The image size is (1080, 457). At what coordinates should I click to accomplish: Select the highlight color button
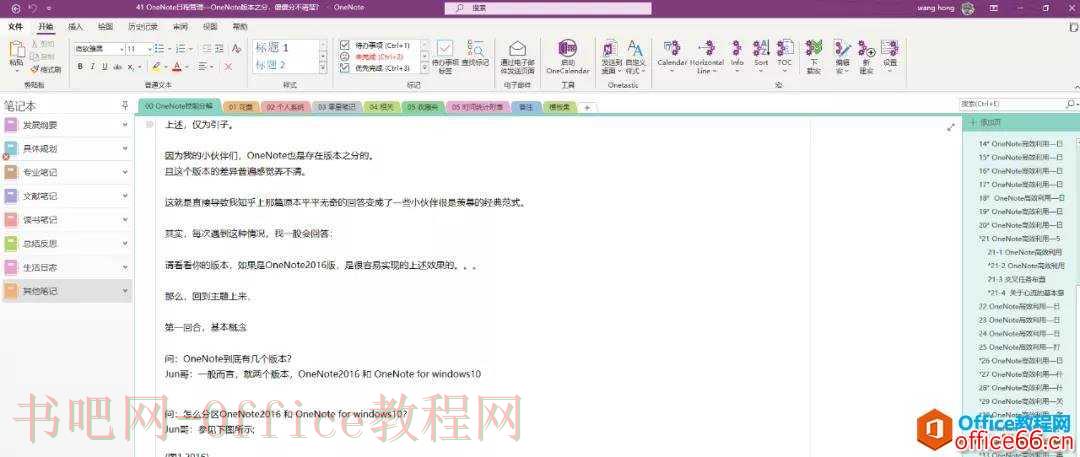click(156, 67)
